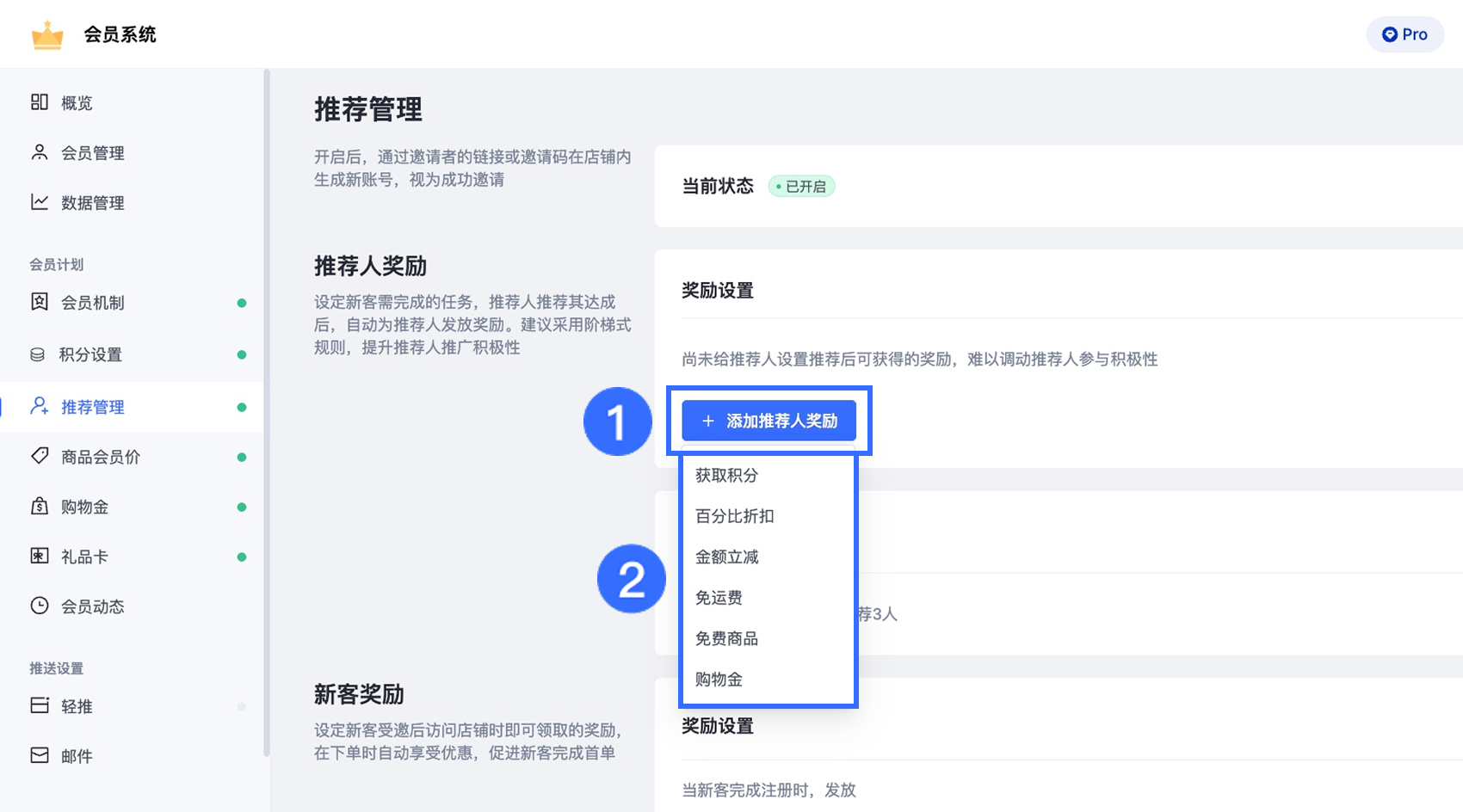This screenshot has width=1463, height=812.
Task: Click the green status dot beside 会员机制
Action: pos(242,303)
